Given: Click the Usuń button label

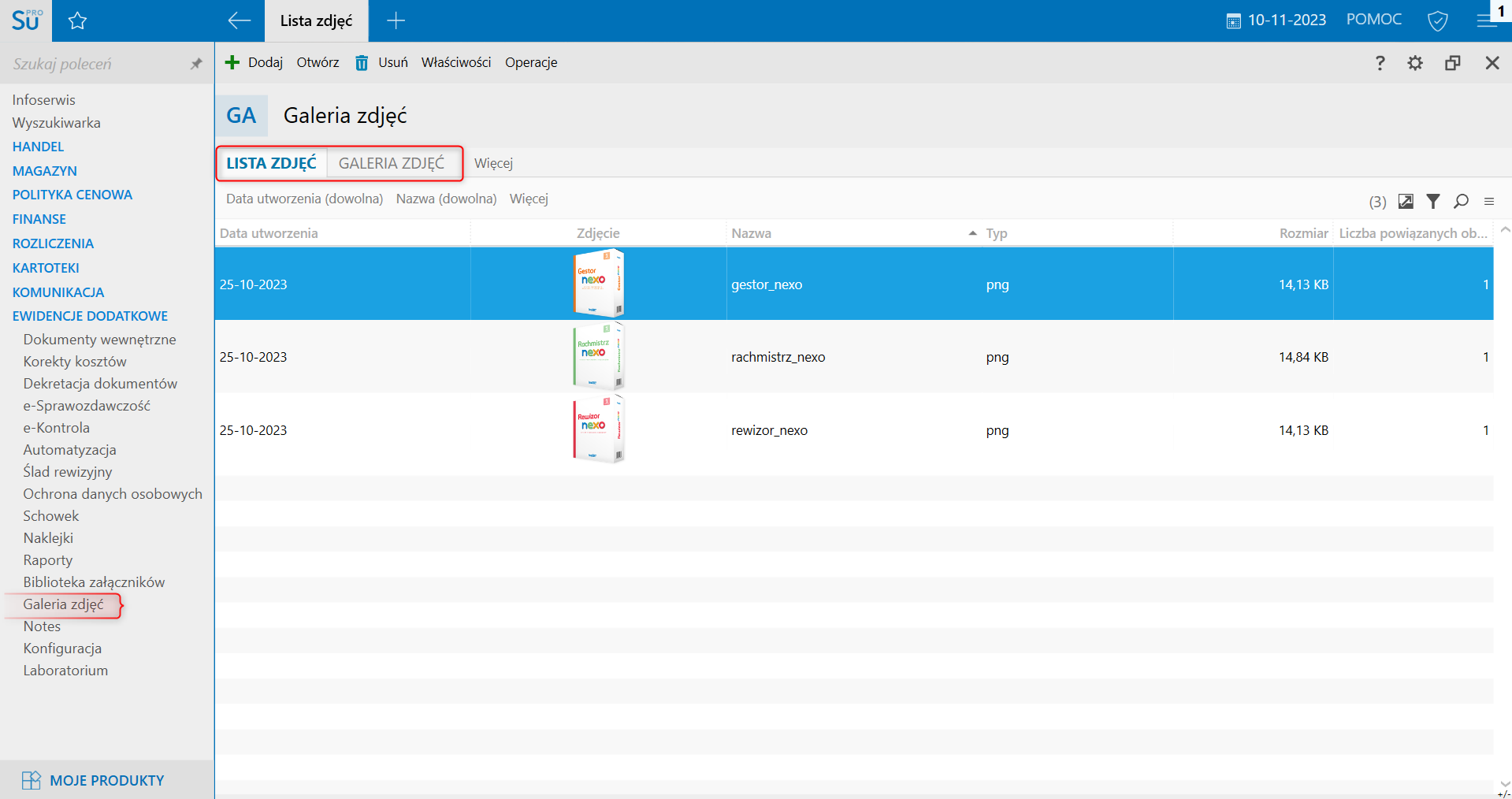Looking at the screenshot, I should coord(393,62).
